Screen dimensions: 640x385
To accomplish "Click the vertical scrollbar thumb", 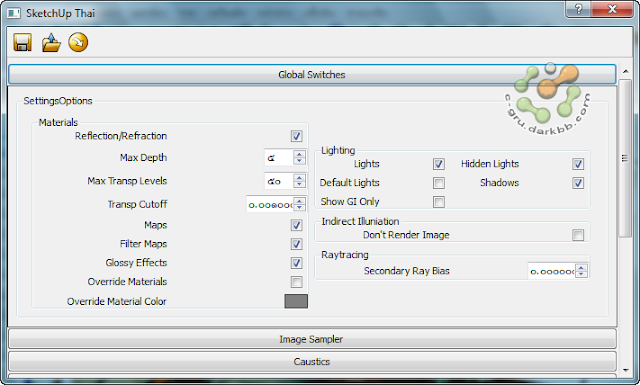I will [x=625, y=158].
